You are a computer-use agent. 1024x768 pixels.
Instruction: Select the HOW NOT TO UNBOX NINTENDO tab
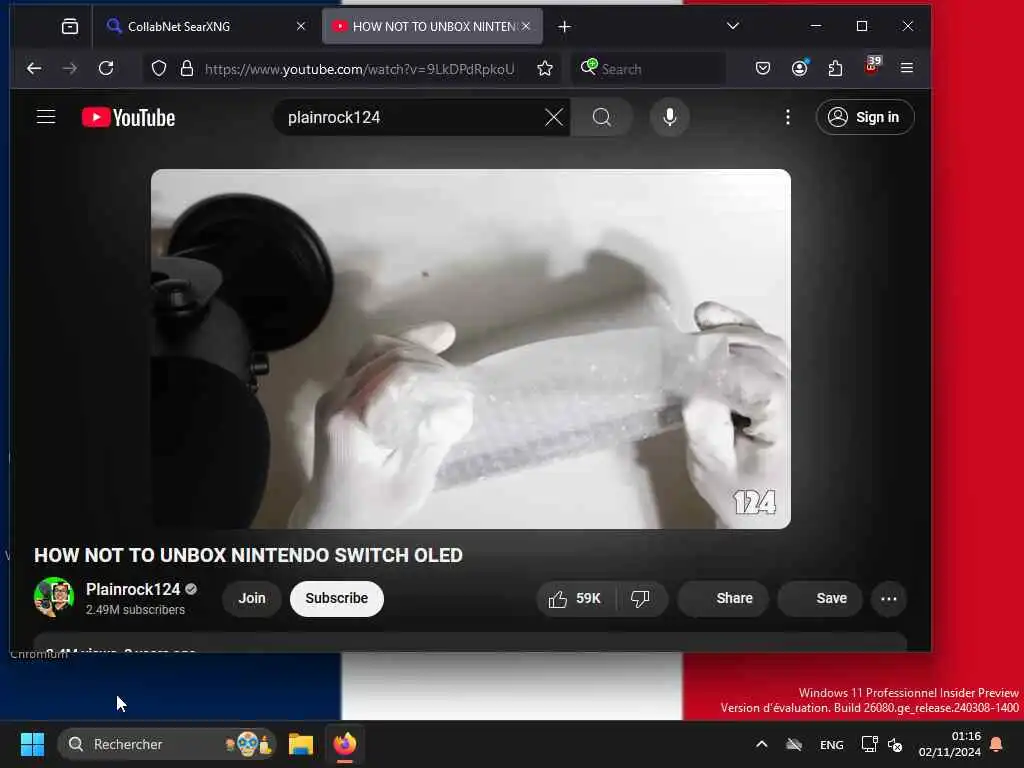pos(432,27)
